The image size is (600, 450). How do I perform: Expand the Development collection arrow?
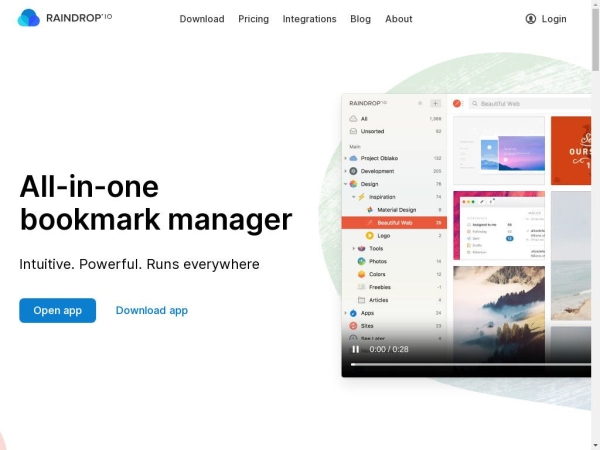click(x=345, y=171)
